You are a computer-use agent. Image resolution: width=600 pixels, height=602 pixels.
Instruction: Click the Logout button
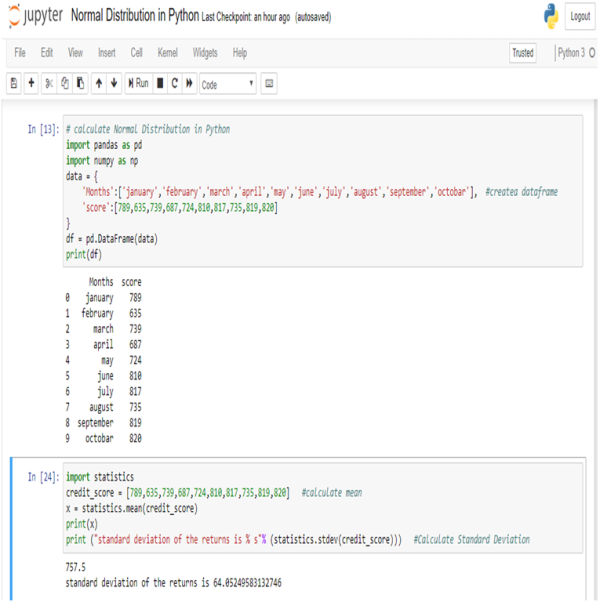coord(580,17)
